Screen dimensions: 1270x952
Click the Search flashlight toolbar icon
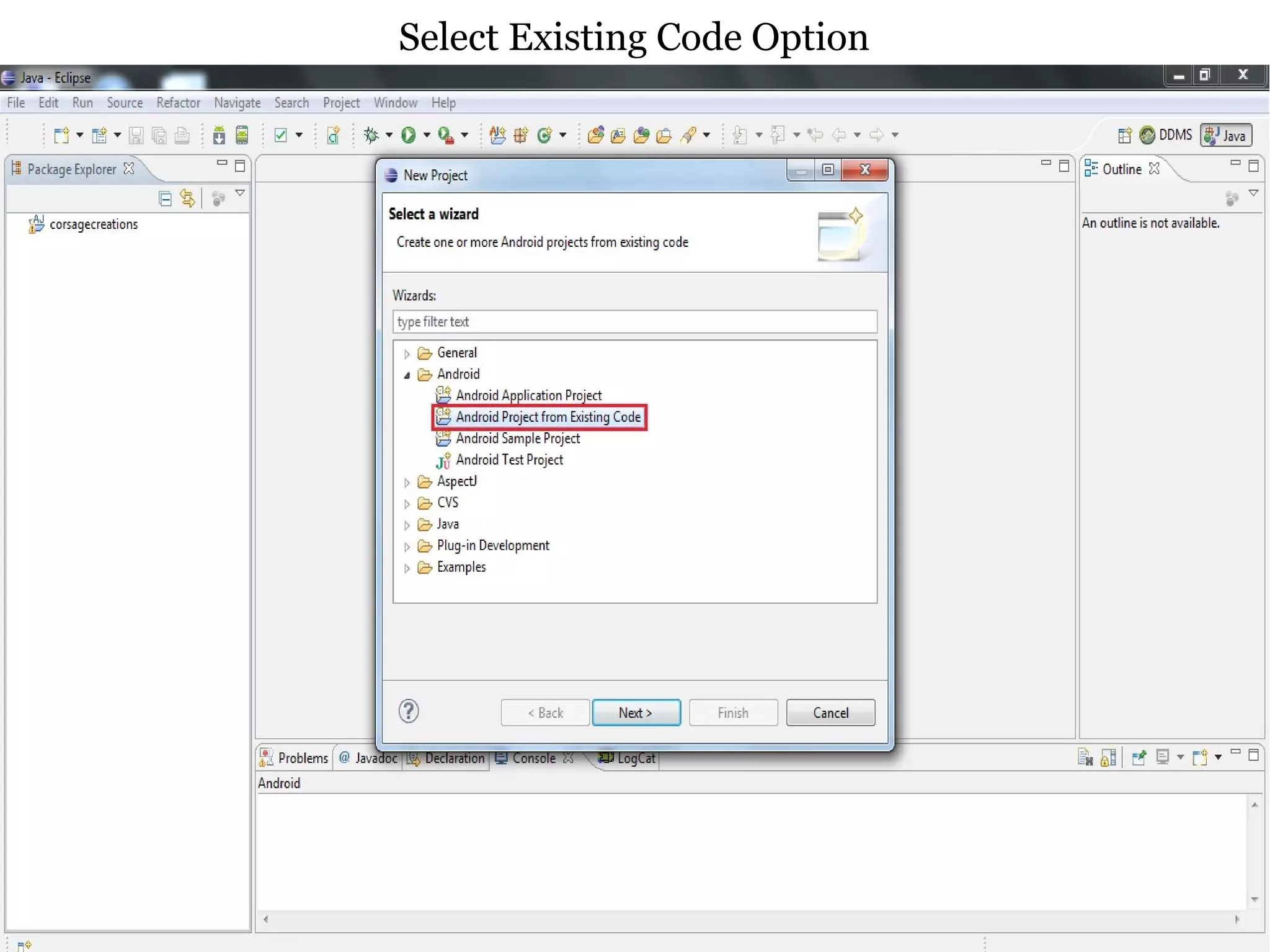click(x=688, y=135)
